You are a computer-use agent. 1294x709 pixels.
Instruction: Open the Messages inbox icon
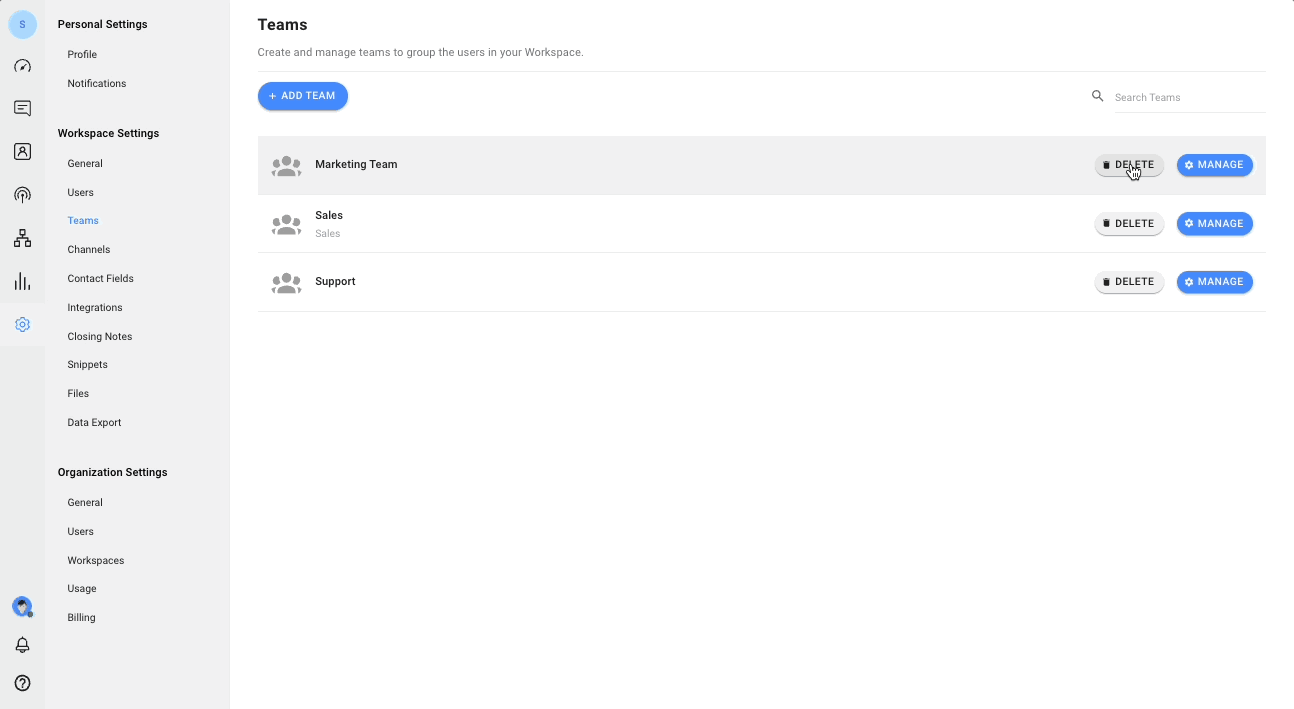22,107
